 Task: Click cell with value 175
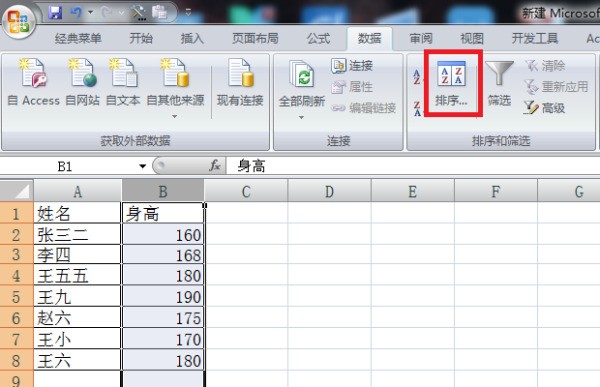coord(163,318)
